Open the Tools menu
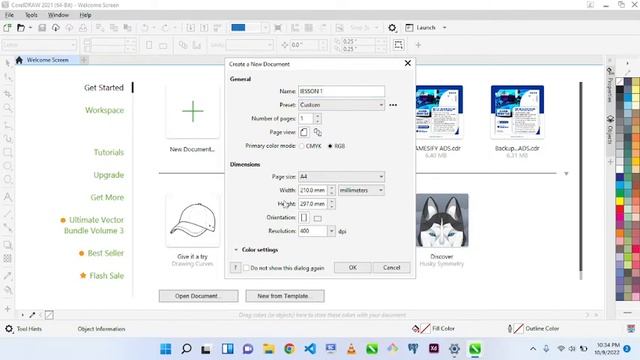640x360 pixels. point(31,15)
